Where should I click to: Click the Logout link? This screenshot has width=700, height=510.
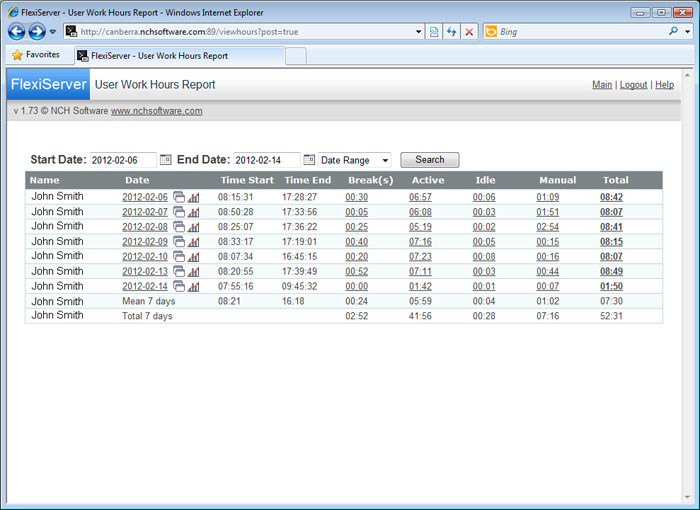633,85
